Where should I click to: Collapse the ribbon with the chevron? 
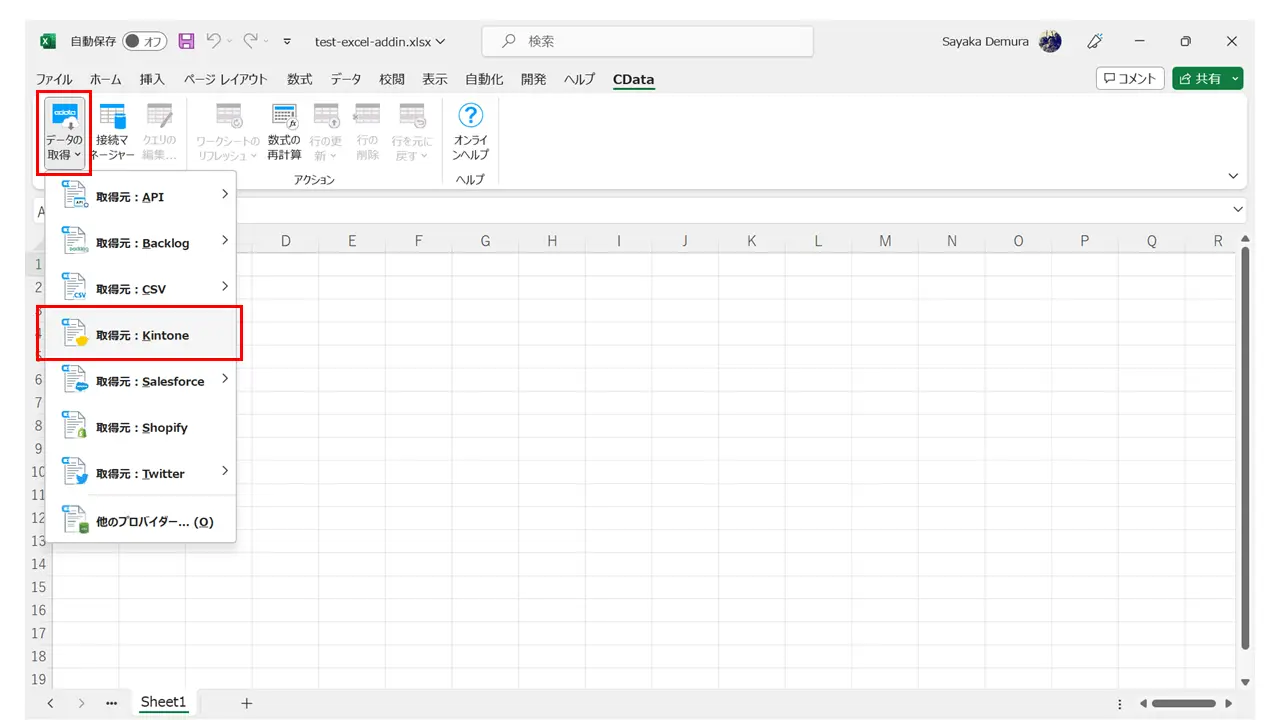1233,176
